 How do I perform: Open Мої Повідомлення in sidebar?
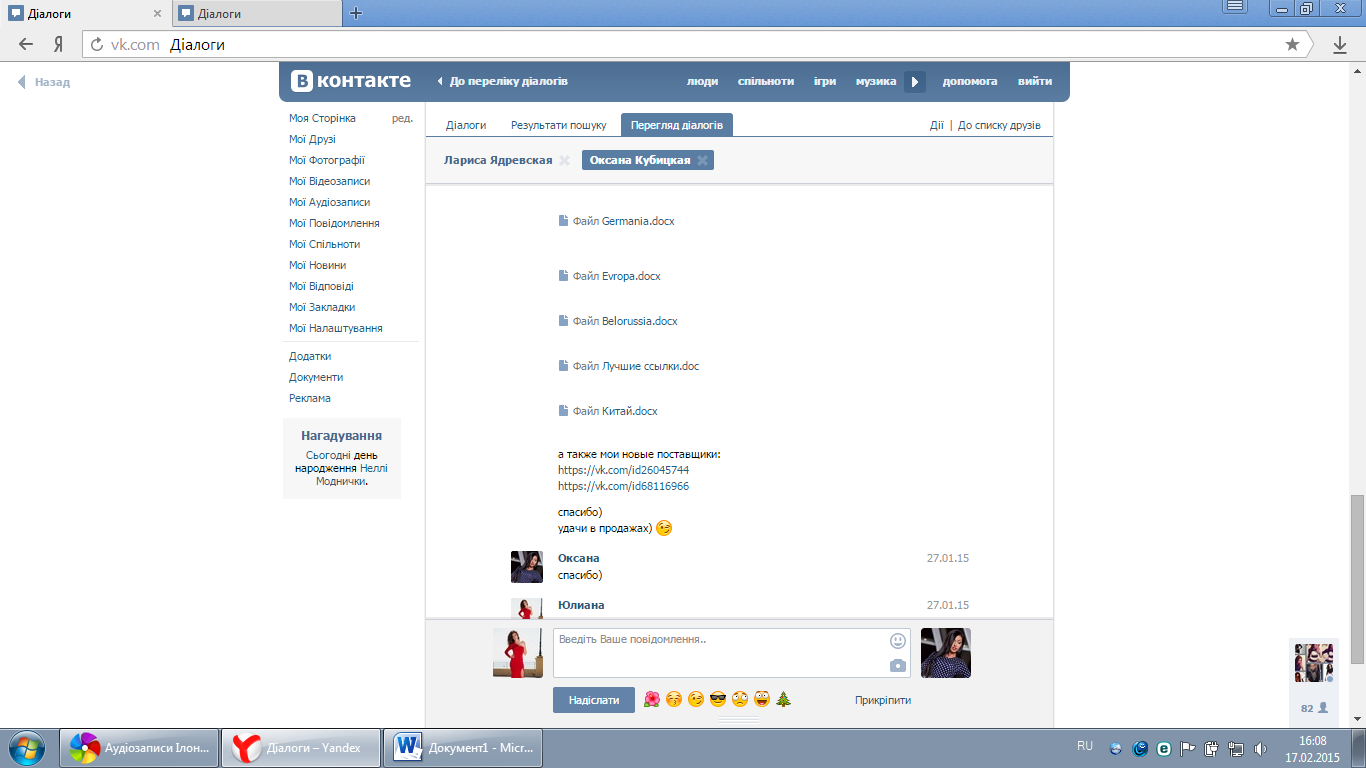334,223
